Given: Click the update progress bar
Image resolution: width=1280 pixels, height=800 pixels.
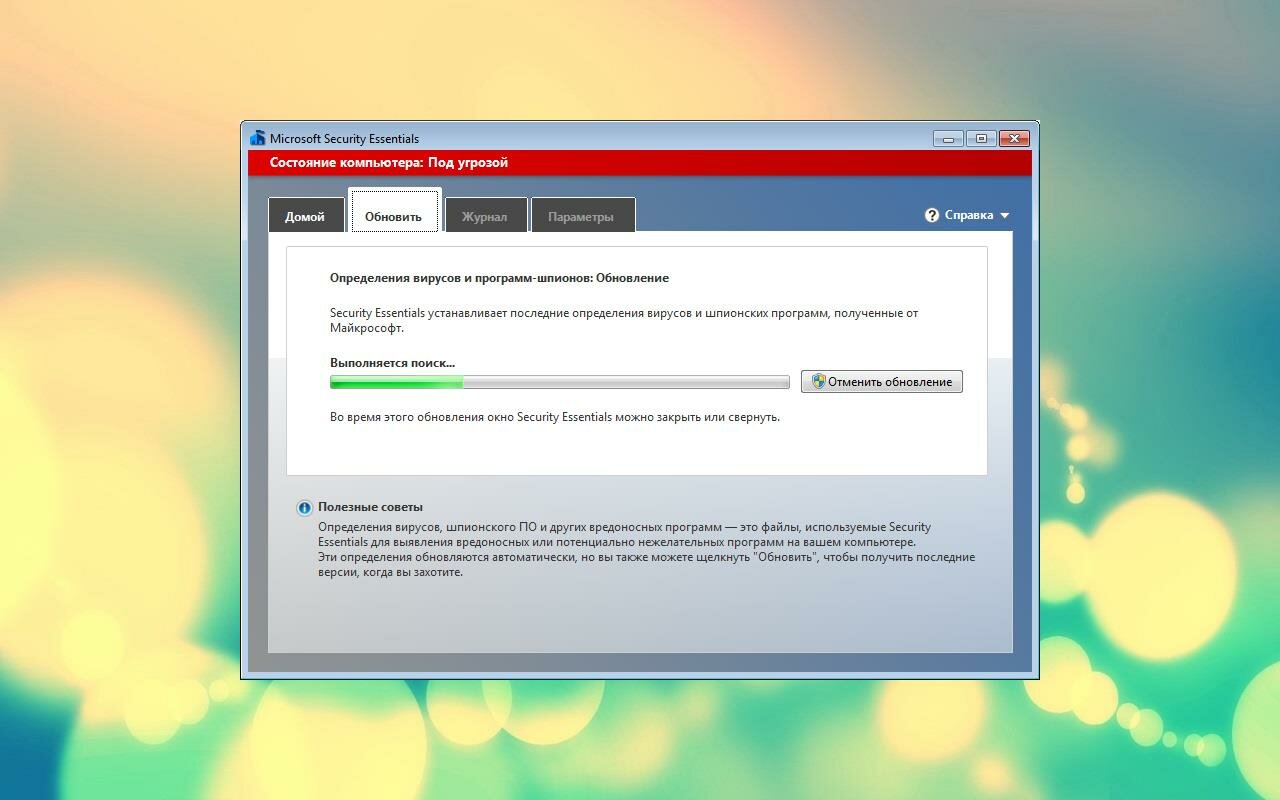Looking at the screenshot, I should pyautogui.click(x=559, y=382).
